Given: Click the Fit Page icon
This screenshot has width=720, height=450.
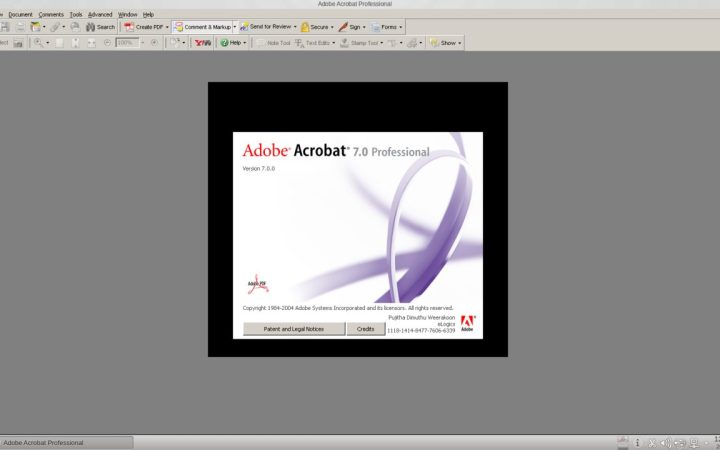Looking at the screenshot, I should pyautogui.click(x=76, y=43).
